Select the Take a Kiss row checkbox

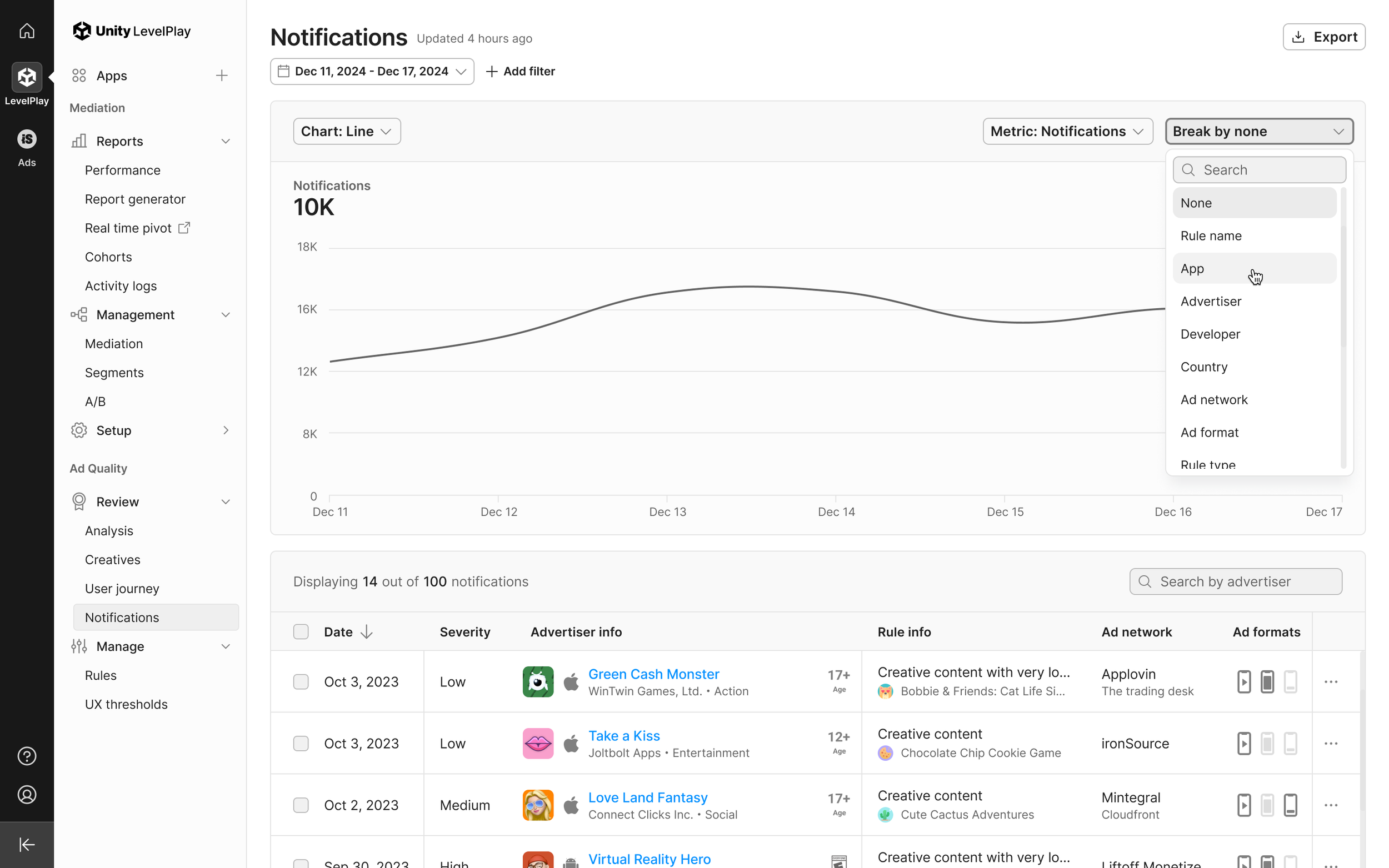click(301, 744)
